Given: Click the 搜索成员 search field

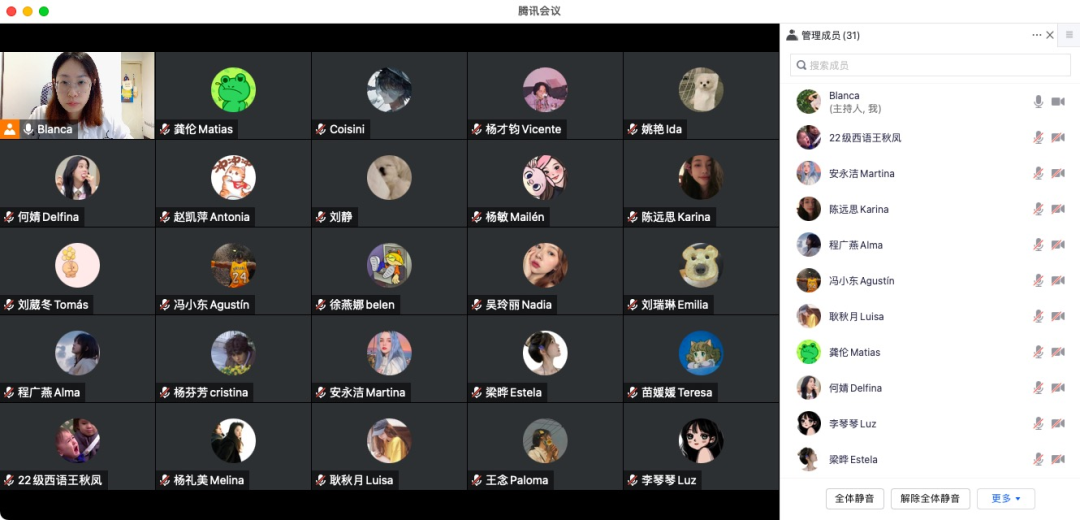Looking at the screenshot, I should tap(931, 65).
